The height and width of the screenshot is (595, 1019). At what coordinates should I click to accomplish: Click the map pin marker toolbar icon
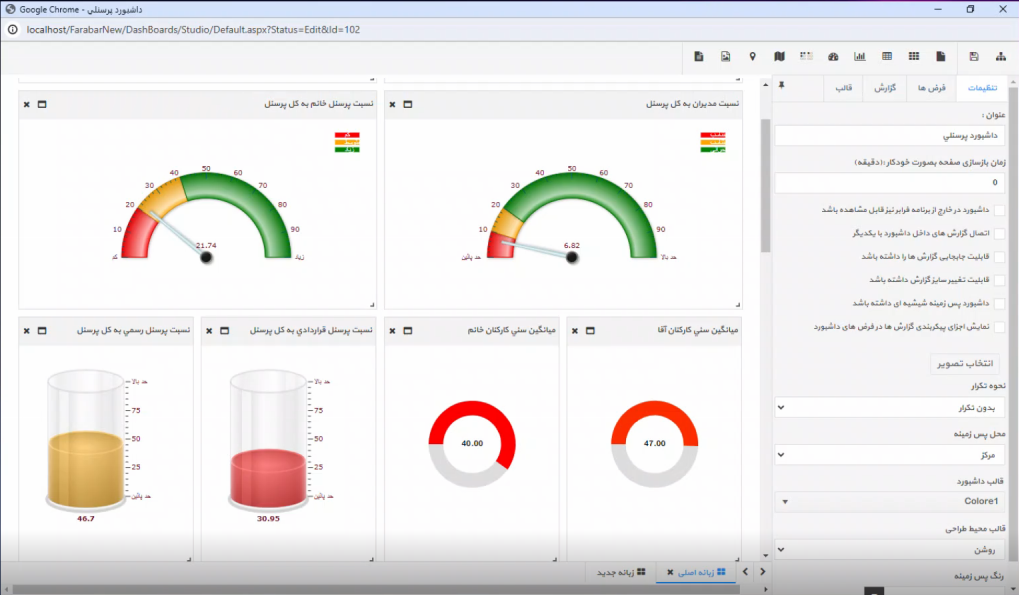[x=752, y=56]
